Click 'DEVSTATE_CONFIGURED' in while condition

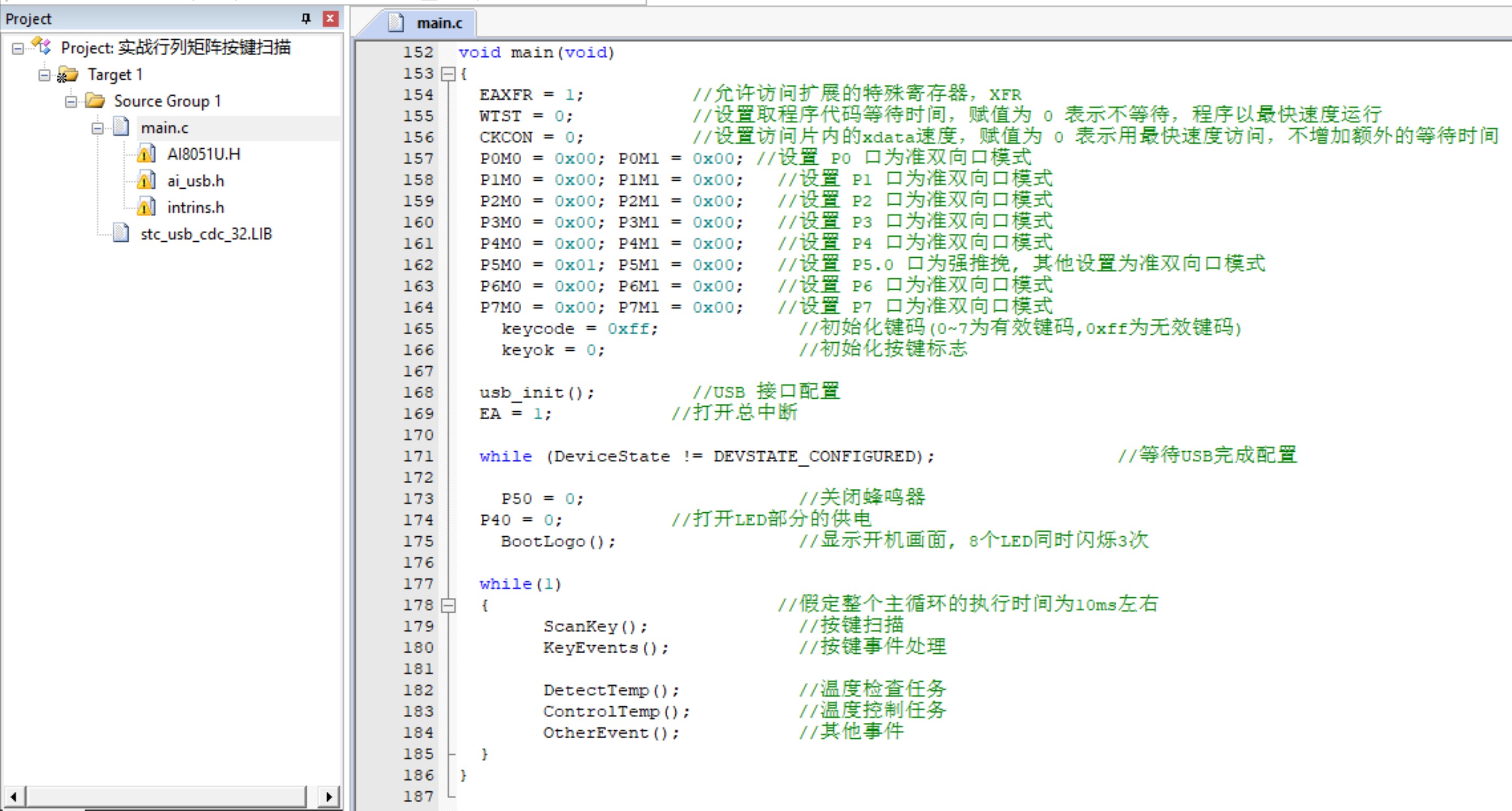813,457
